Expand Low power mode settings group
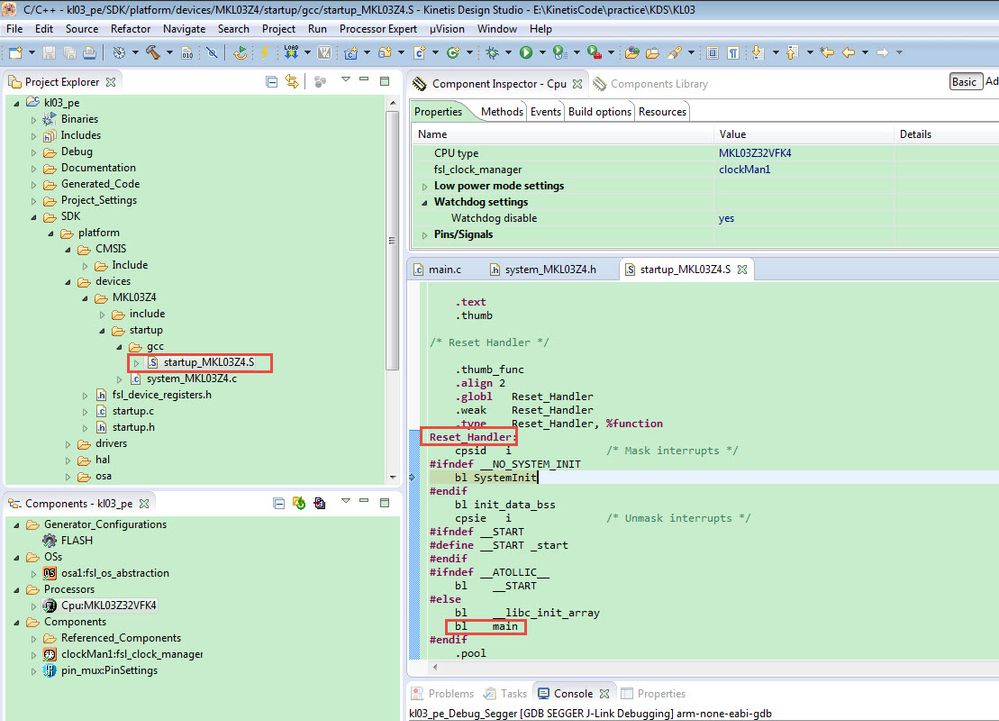This screenshot has height=721, width=999. pos(424,187)
